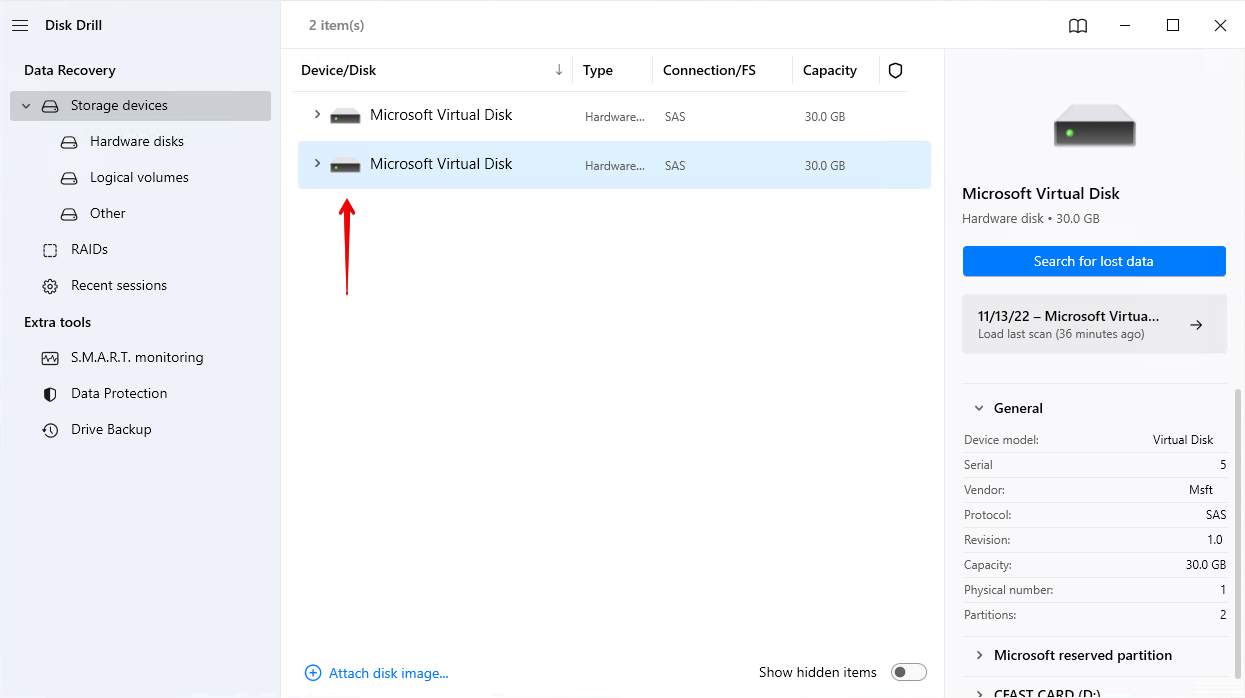Screen dimensions: 1245x698
Task: Expand Microsoft reserved partition section
Action: pos(978,655)
